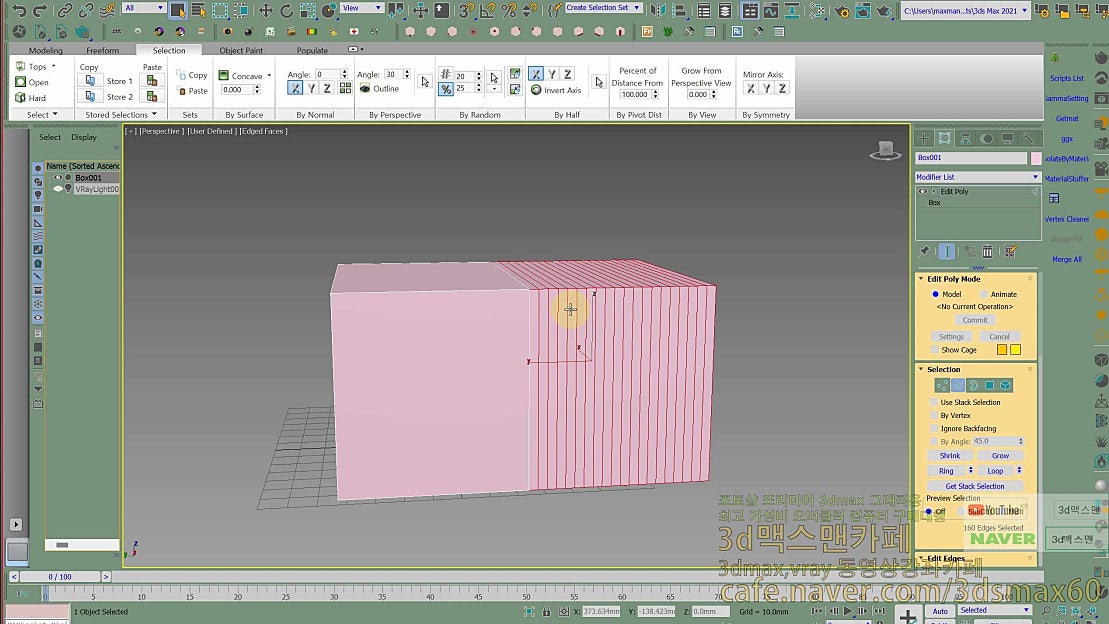Click the Outline icon in By Perspective group

(x=365, y=89)
